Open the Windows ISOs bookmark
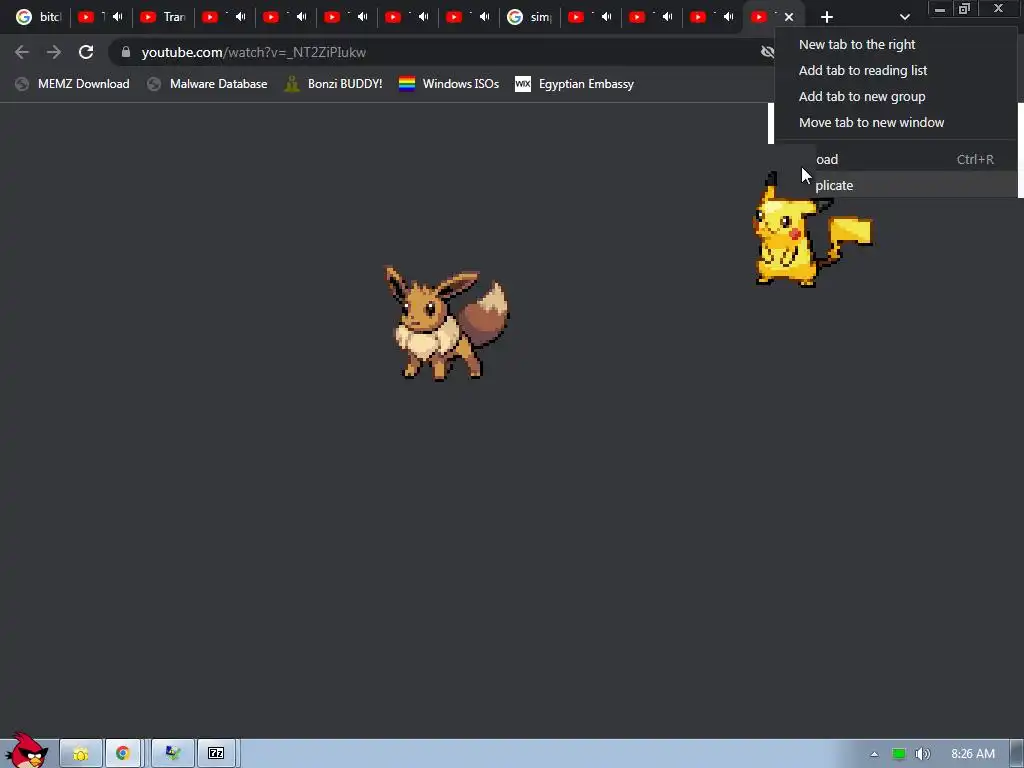 pyautogui.click(x=449, y=84)
